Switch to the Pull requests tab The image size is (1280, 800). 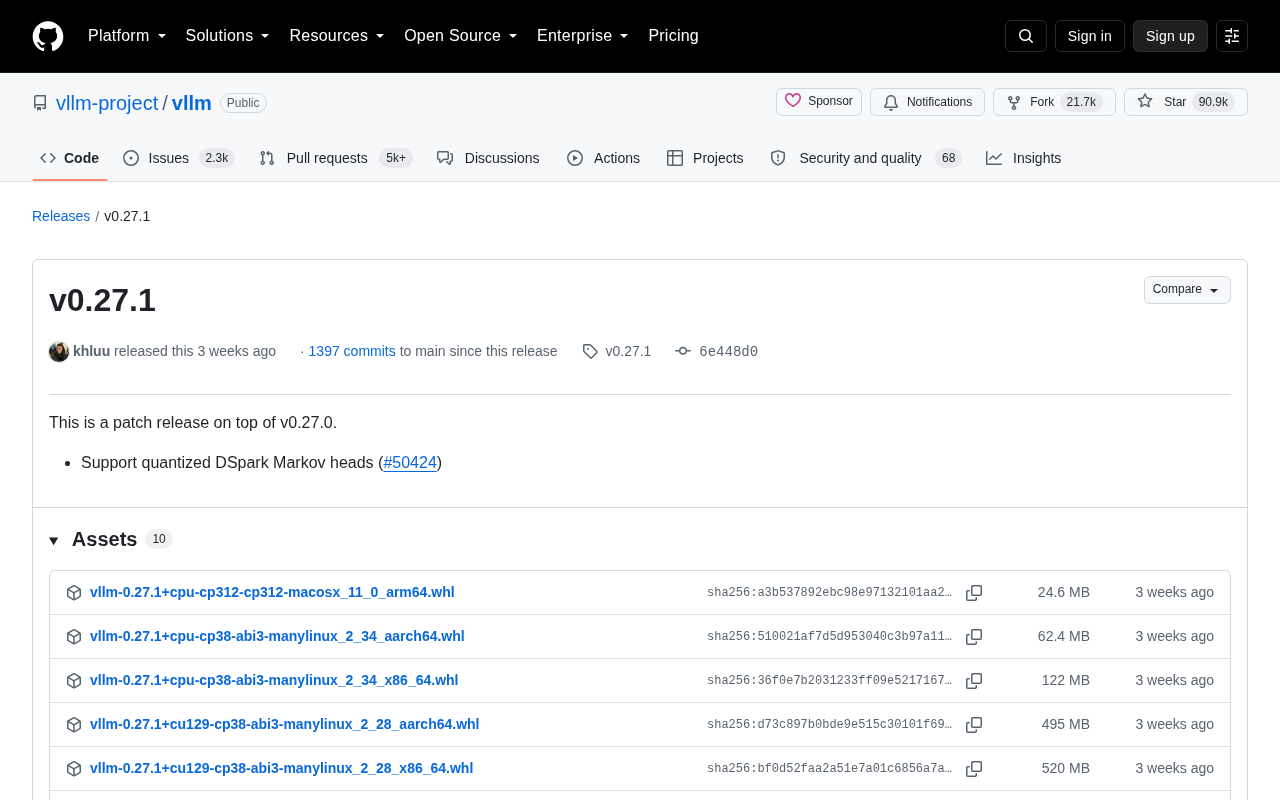coord(336,158)
